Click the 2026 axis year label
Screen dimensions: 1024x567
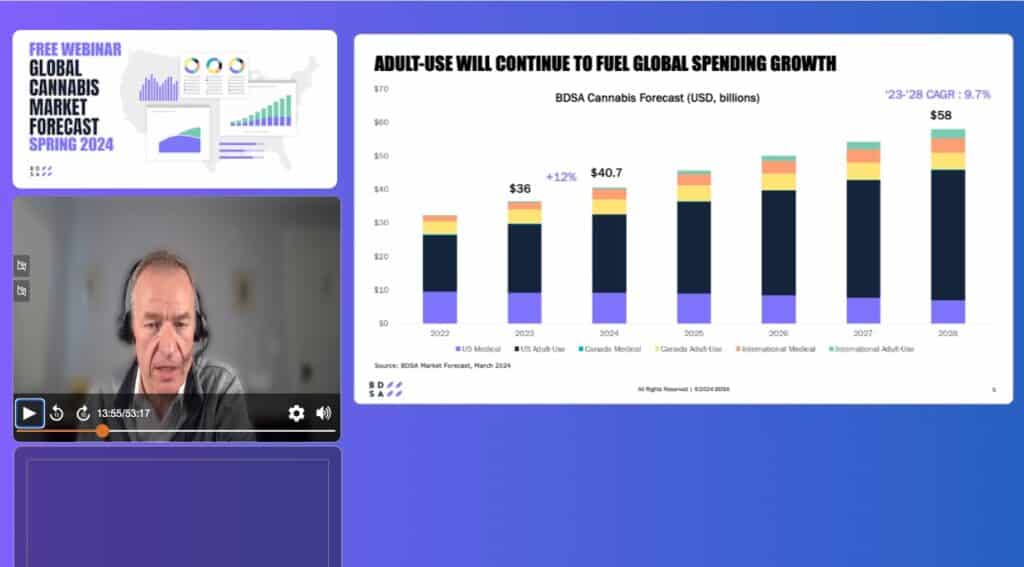778,333
